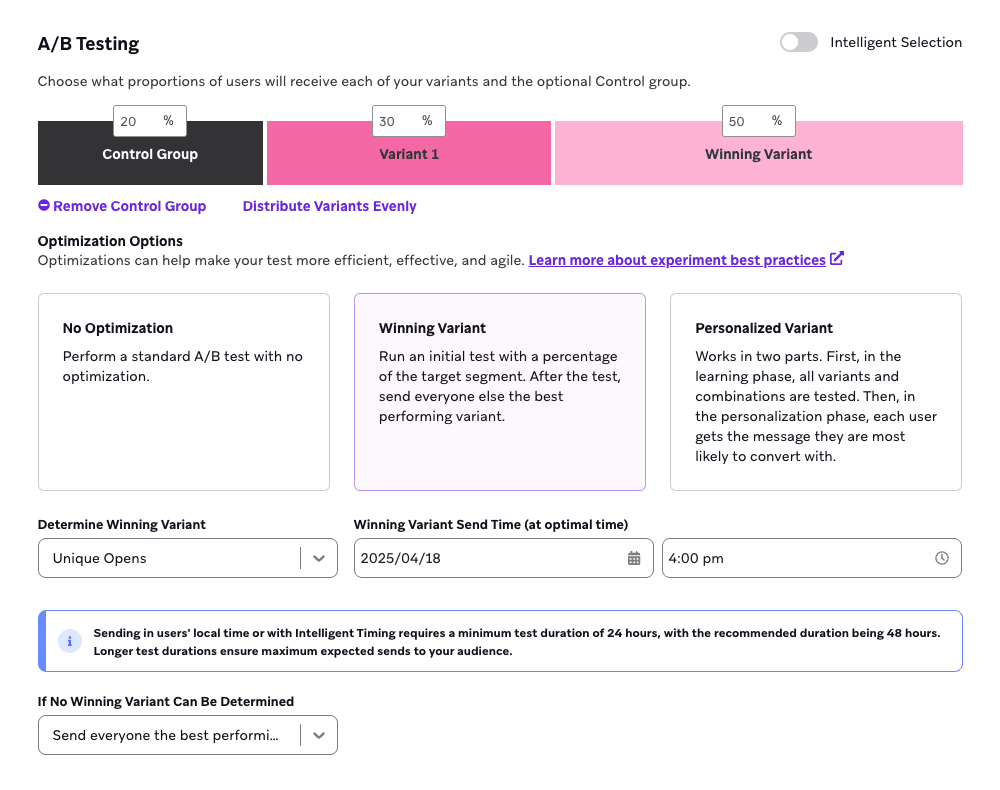Click the Variant 1 percentage field
This screenshot has width=1000, height=790.
click(x=397, y=121)
